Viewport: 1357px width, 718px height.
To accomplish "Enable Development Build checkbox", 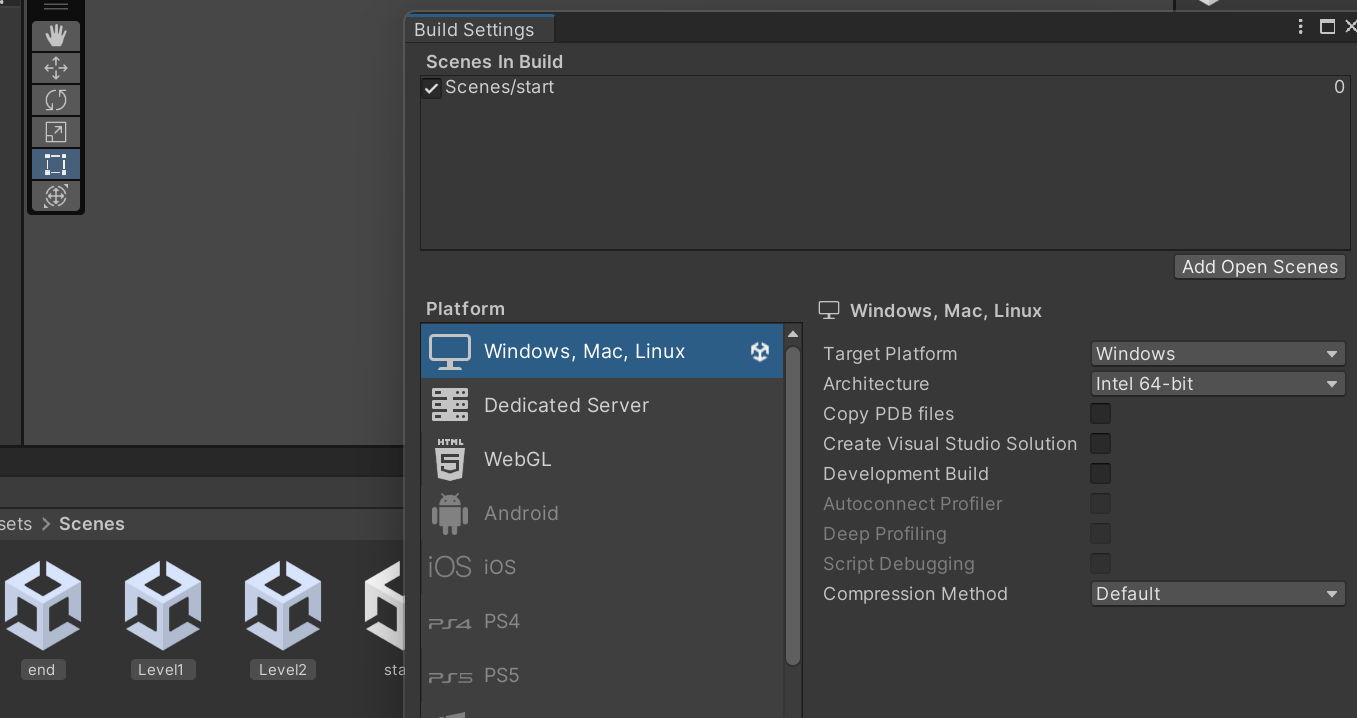I will [x=1100, y=474].
